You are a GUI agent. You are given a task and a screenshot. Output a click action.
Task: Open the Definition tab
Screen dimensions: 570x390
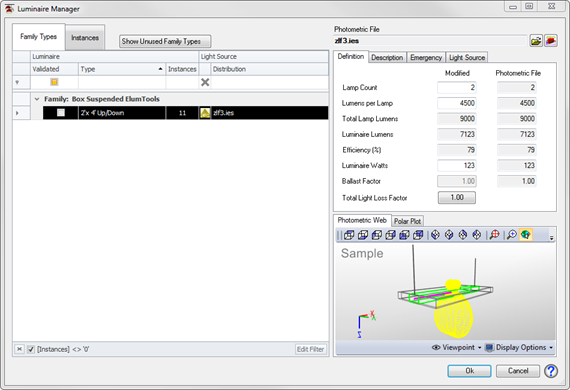point(351,56)
